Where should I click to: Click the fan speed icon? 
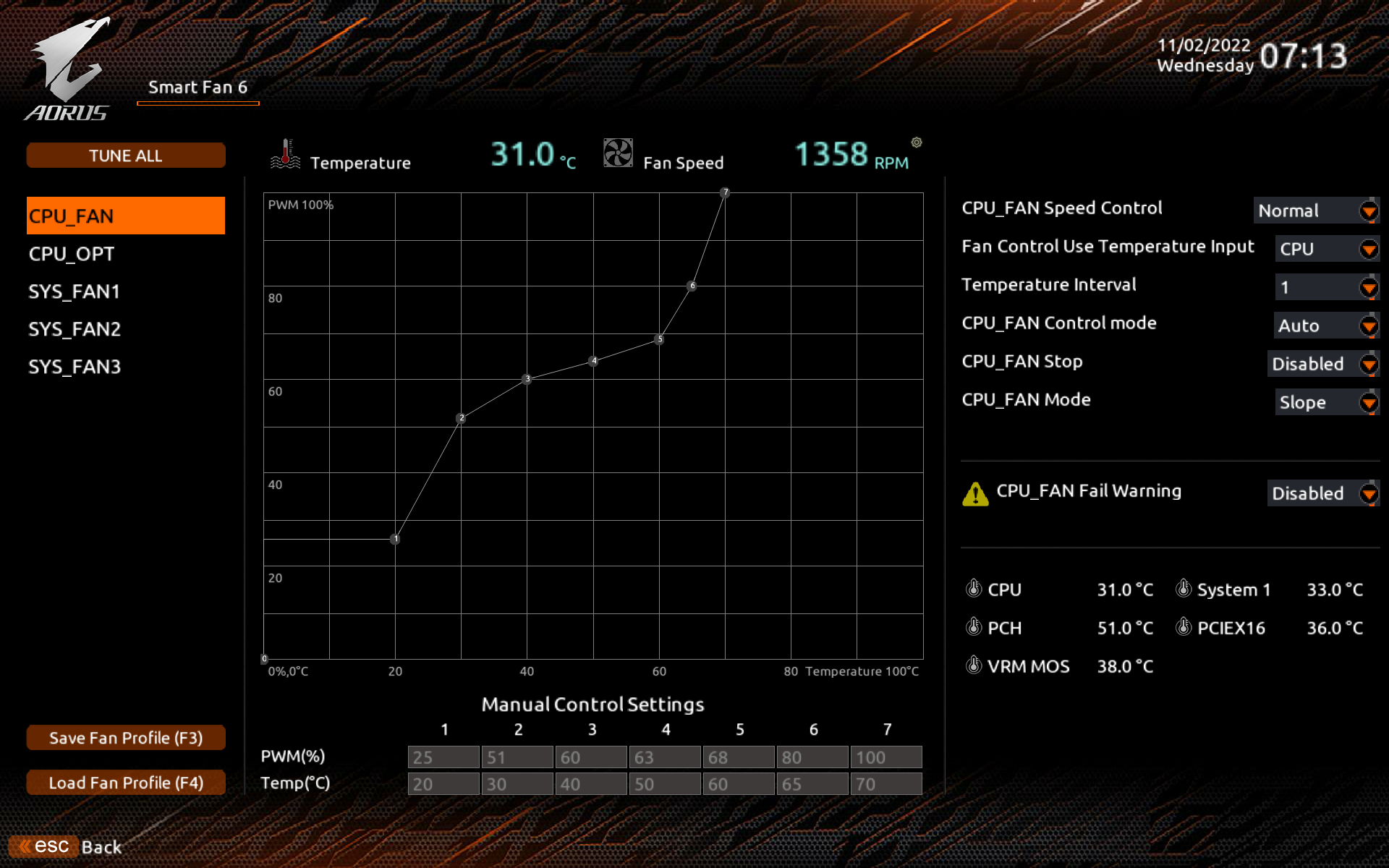[618, 153]
